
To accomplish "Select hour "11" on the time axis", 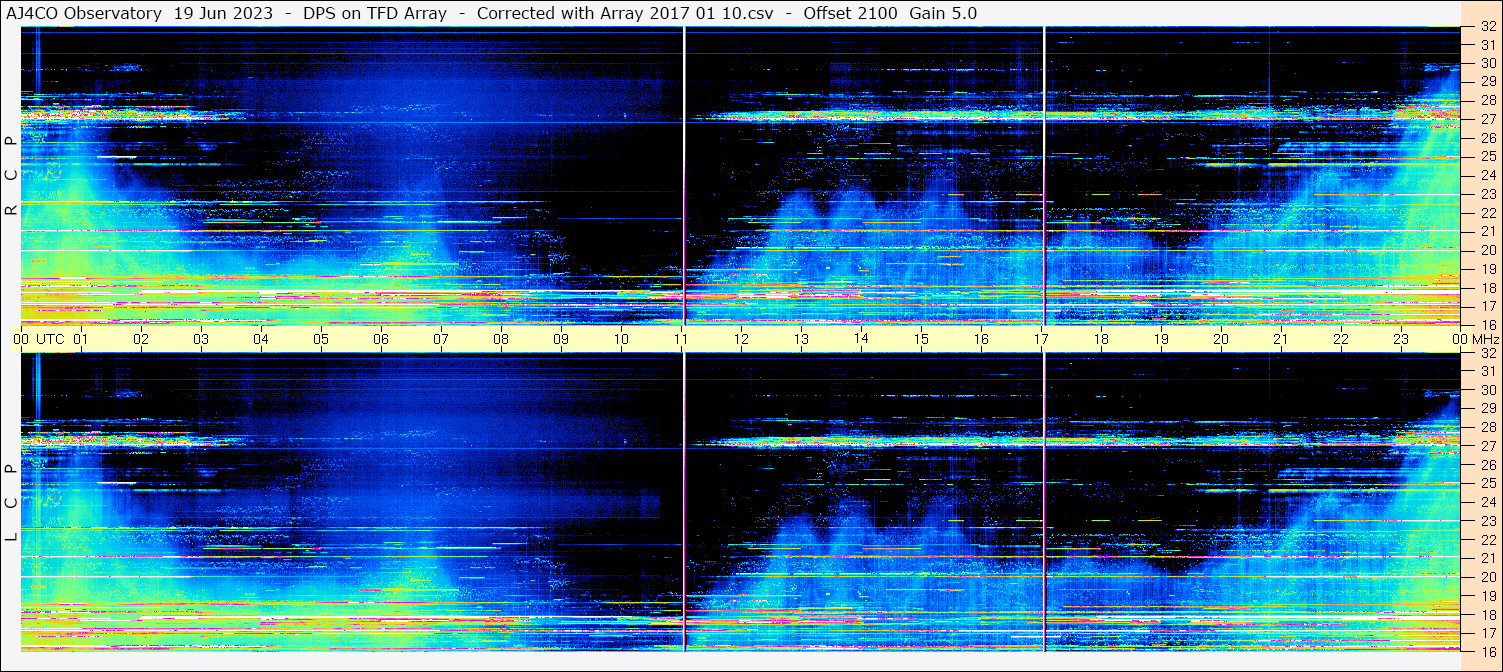I will tap(681, 339).
